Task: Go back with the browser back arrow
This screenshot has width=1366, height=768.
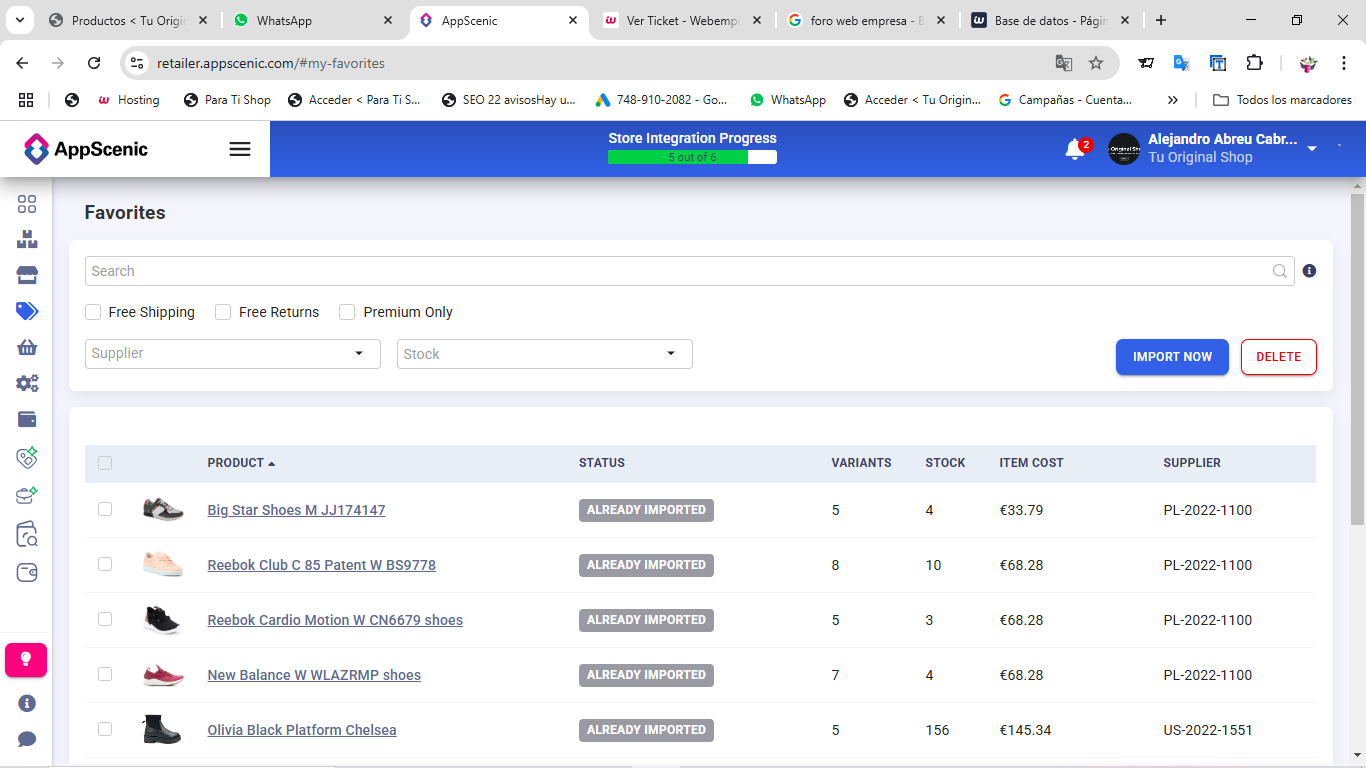Action: coord(22,63)
